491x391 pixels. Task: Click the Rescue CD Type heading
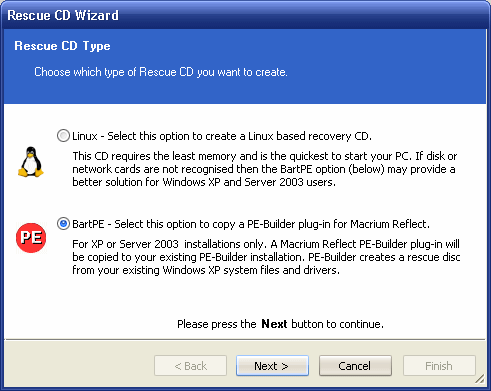(62, 46)
